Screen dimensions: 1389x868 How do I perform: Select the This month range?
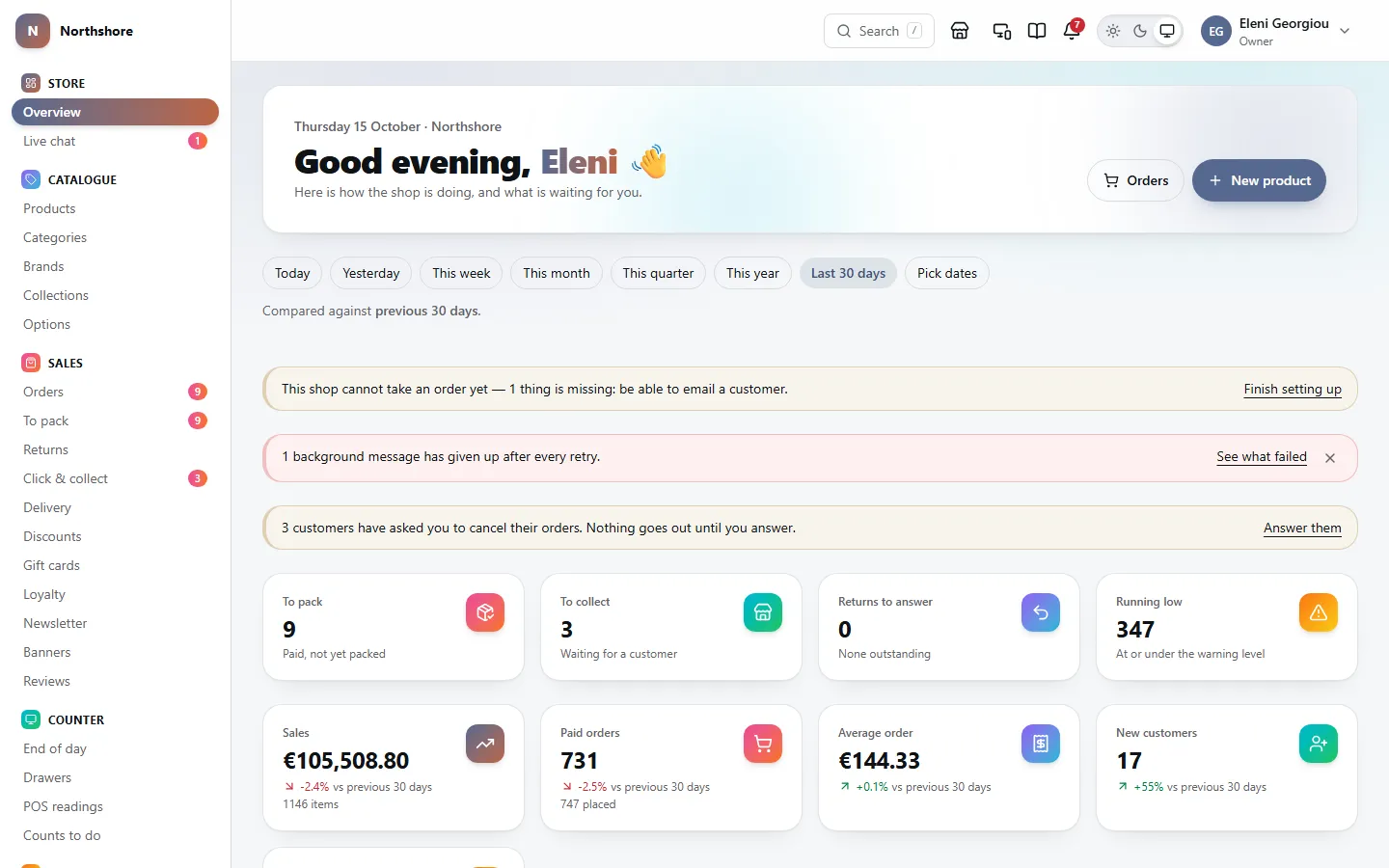click(x=557, y=273)
